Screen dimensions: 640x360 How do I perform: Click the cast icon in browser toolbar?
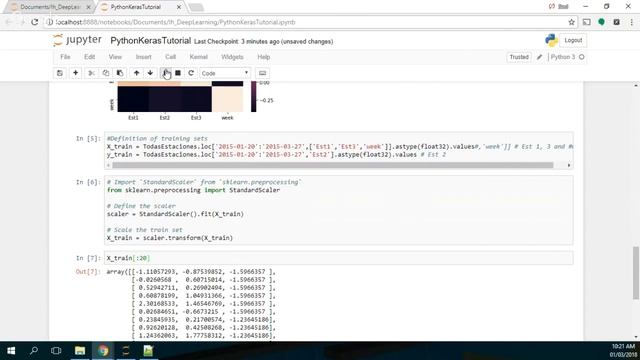[587, 22]
